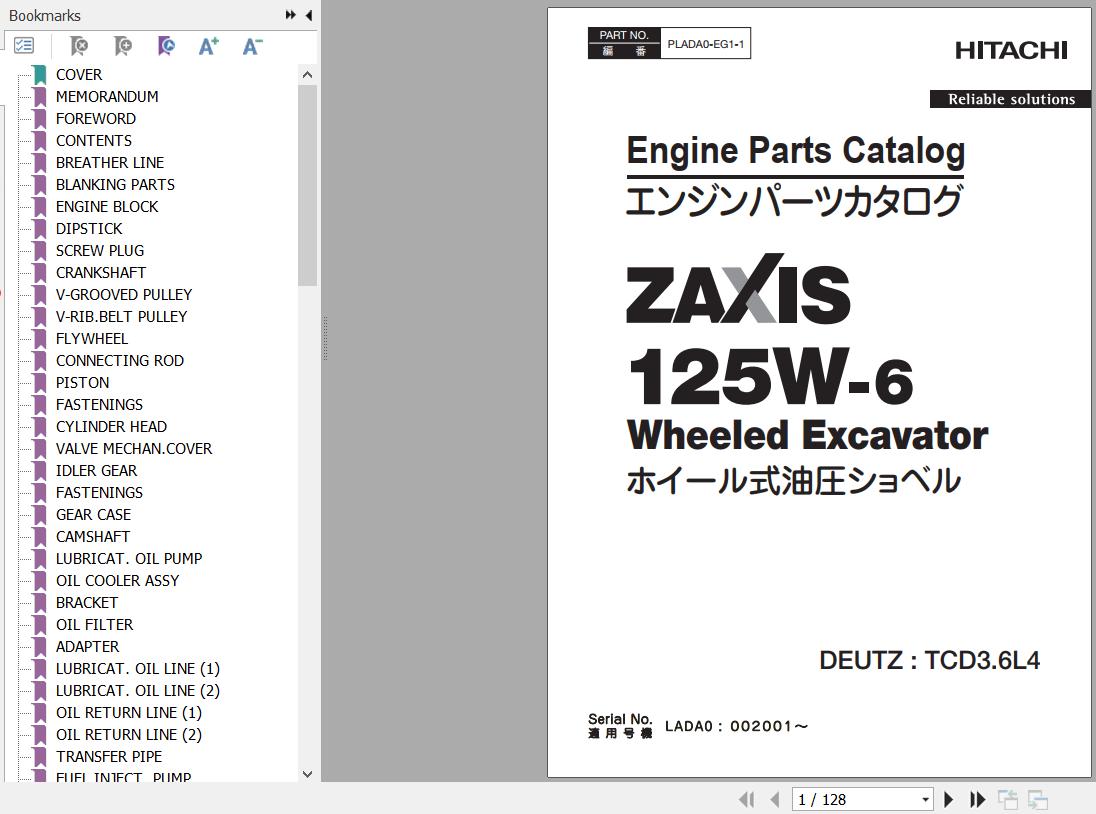Screen dimensions: 1096x814
Task: Open the MEMORANDUM bookmark
Action: [107, 96]
